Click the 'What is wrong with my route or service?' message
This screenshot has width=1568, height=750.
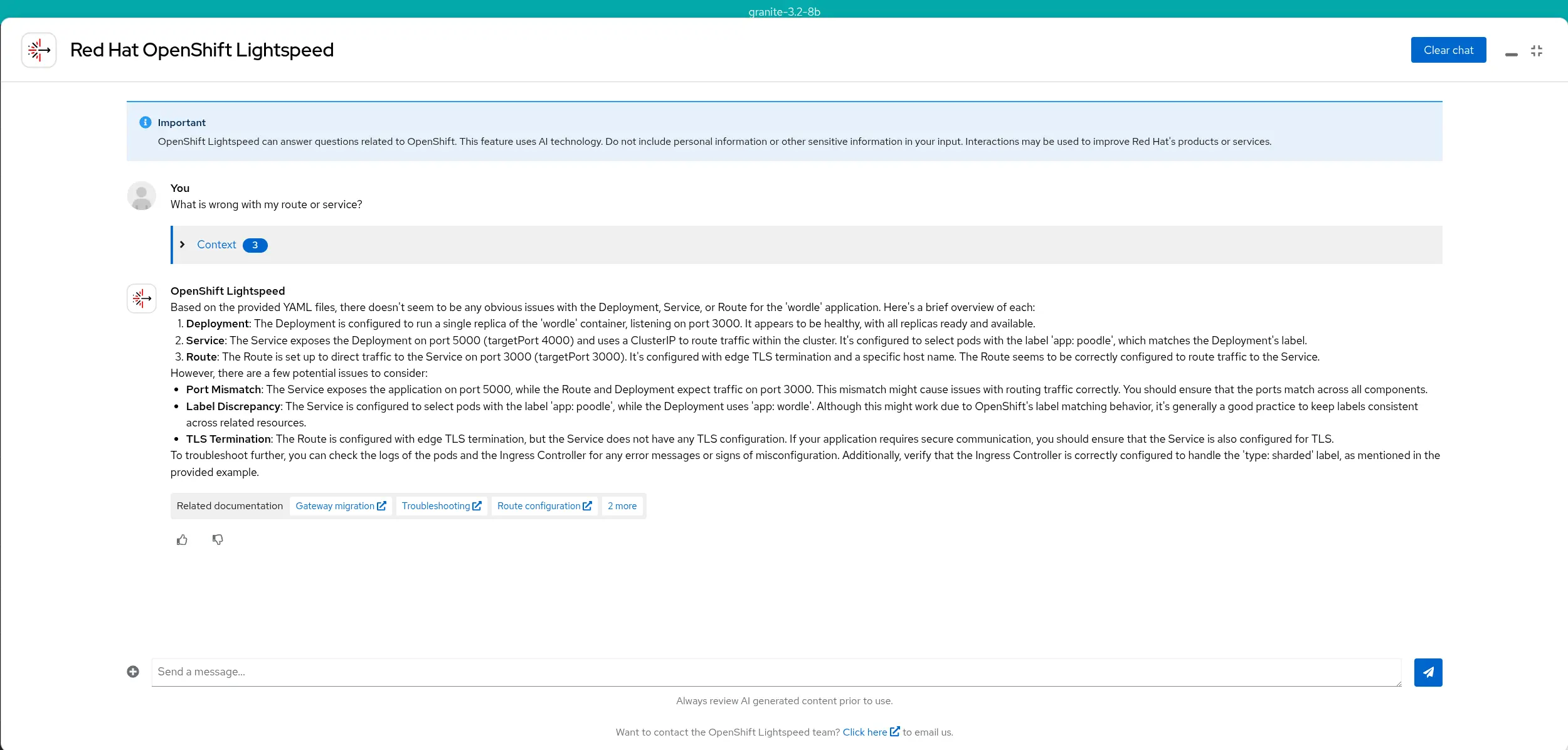267,204
